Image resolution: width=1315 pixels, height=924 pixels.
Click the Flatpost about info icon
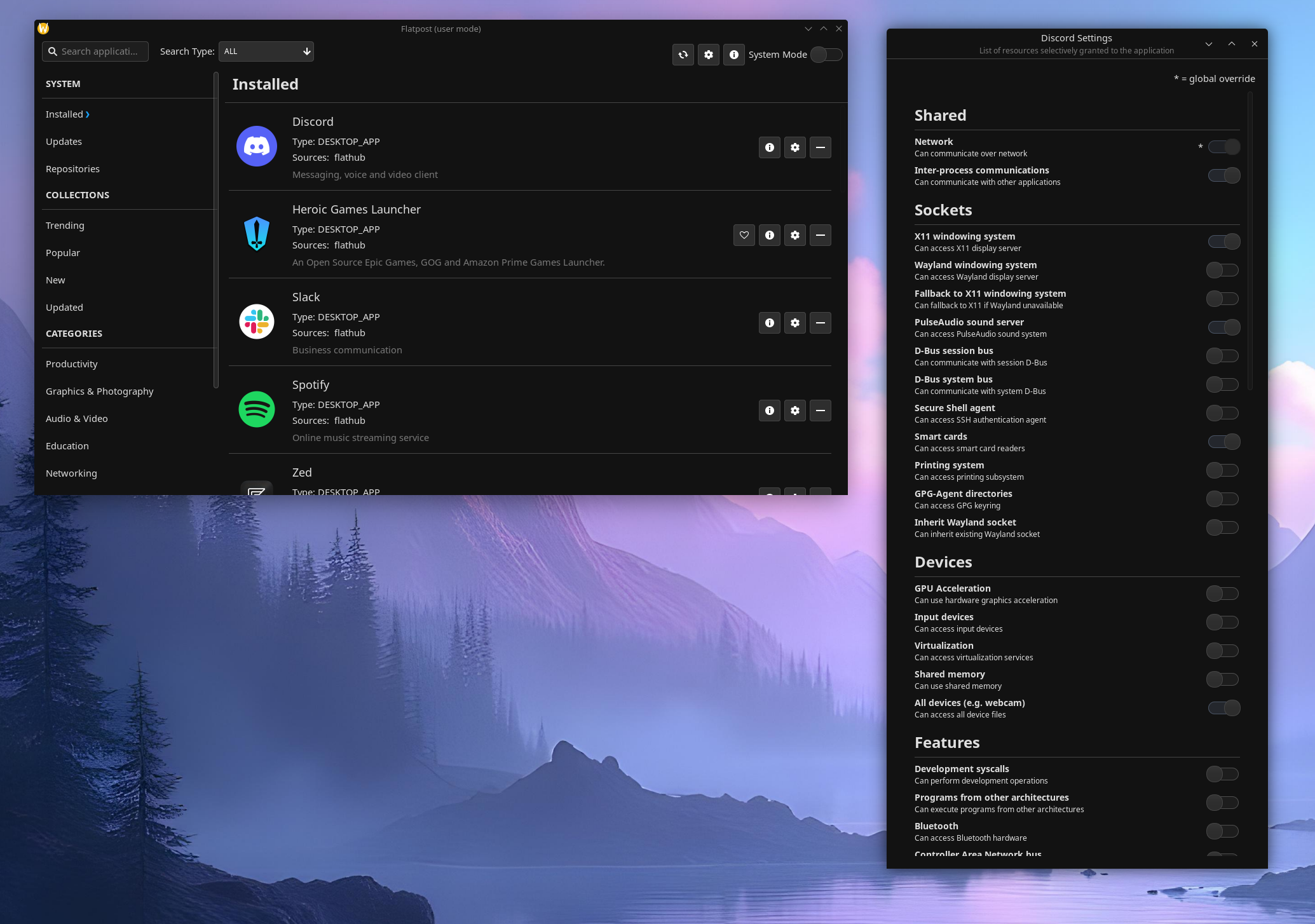point(733,55)
